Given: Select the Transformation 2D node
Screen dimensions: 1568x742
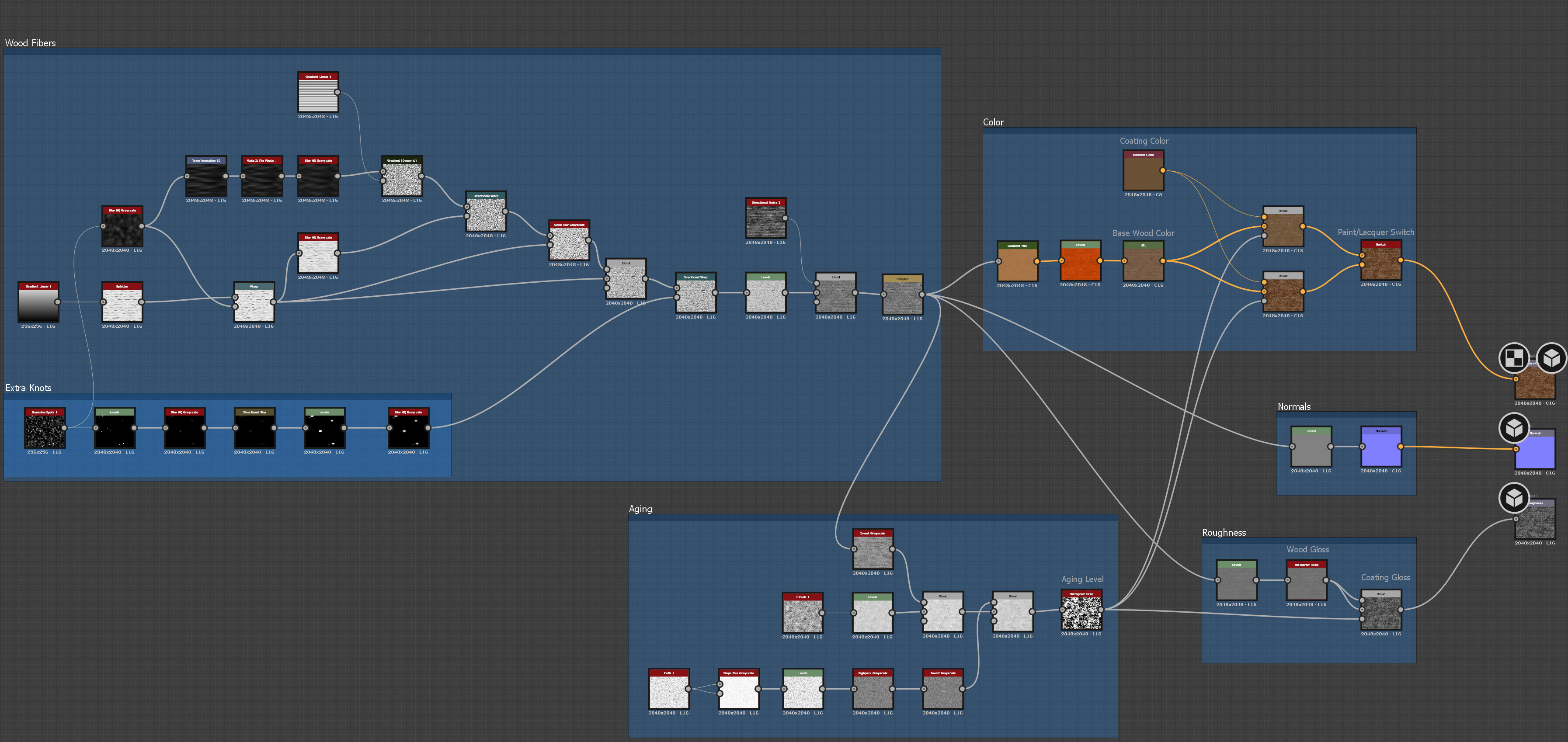Looking at the screenshot, I should coord(206,176).
